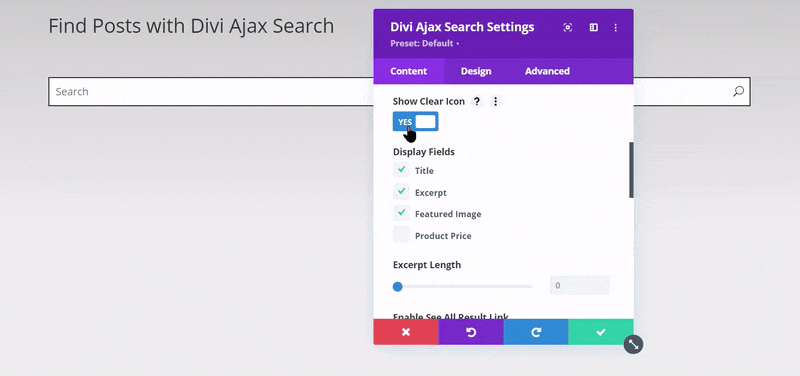Screen dimensions: 800x376
Task: Toggle the Show Clear Icon switch
Action: [x=415, y=121]
